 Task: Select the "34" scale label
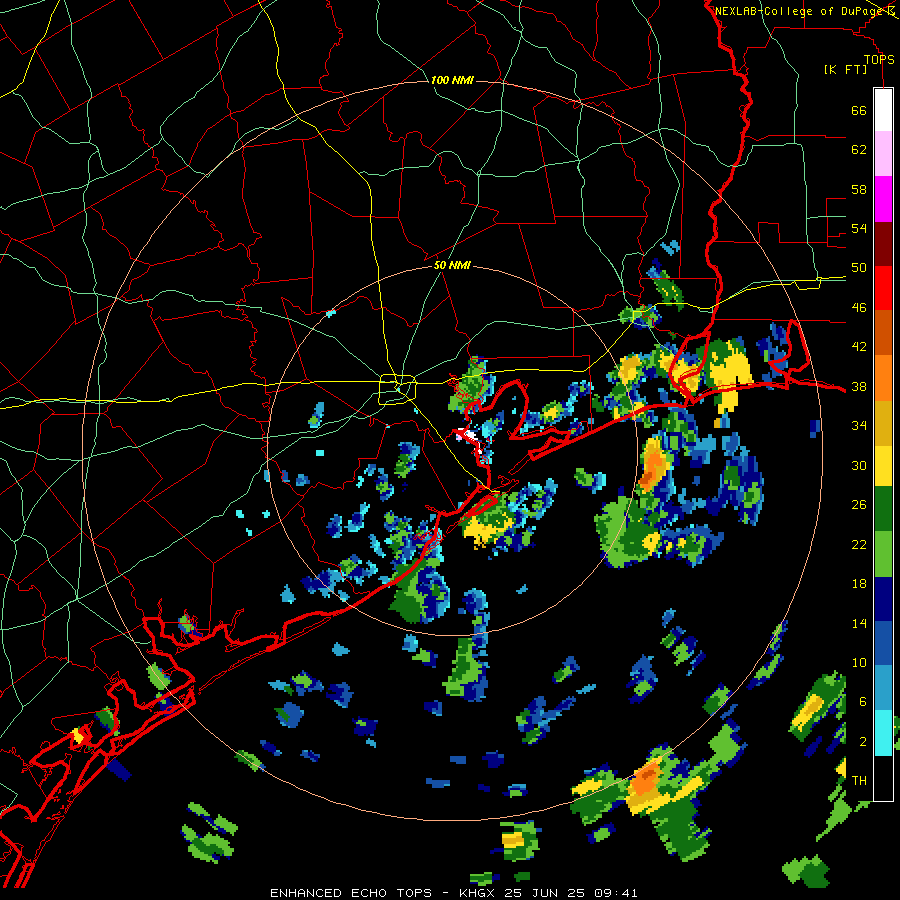(x=859, y=426)
